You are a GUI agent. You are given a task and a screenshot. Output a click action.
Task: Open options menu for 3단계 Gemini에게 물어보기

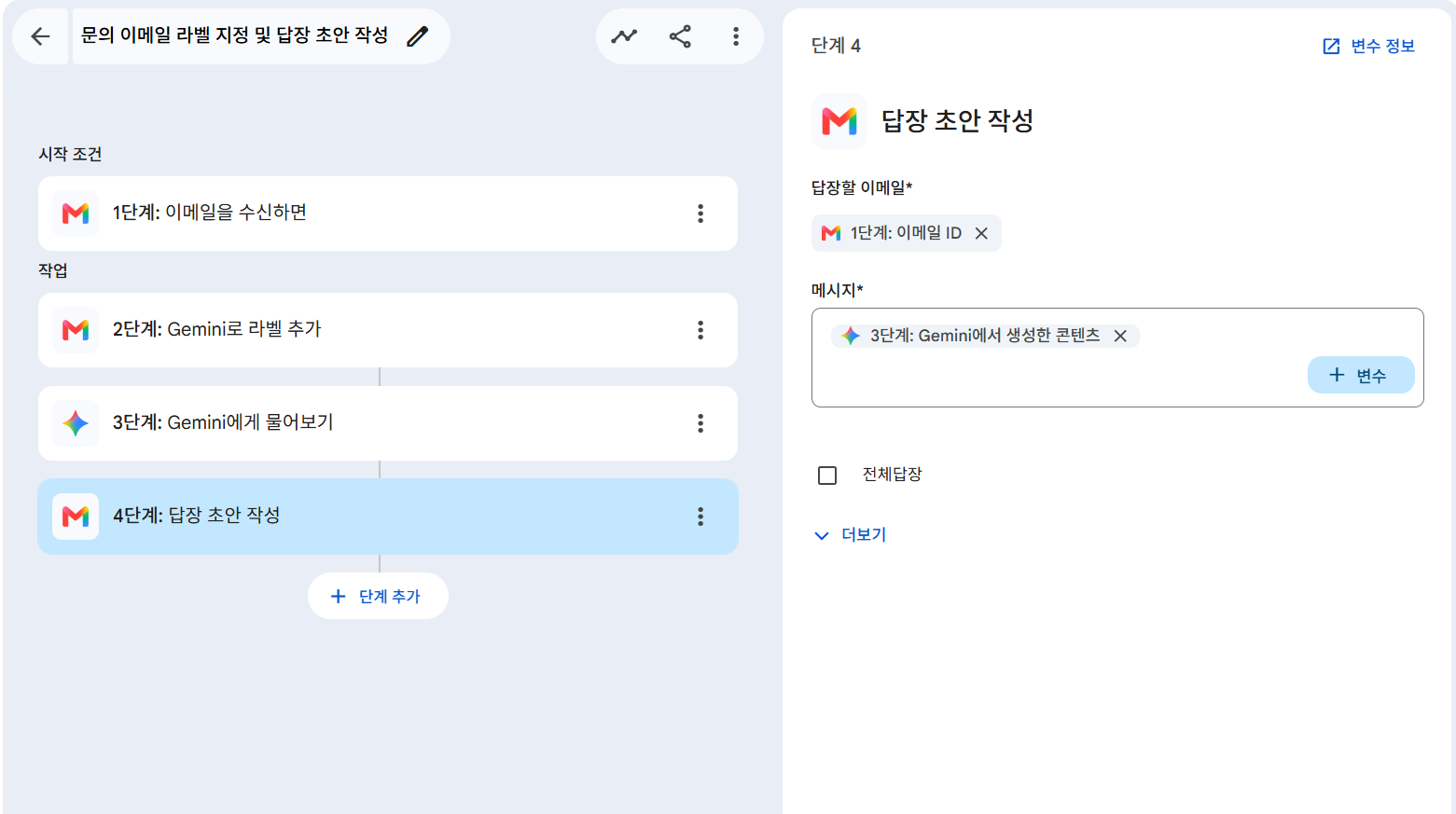700,423
